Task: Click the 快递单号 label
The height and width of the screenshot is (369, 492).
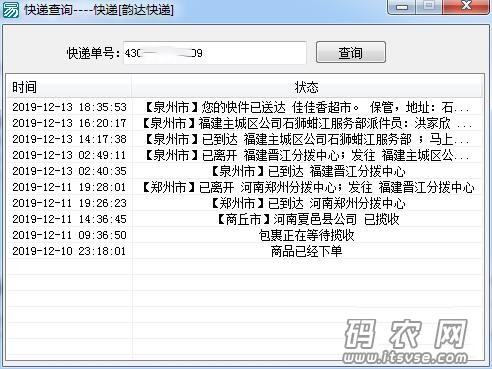Action: [94, 53]
